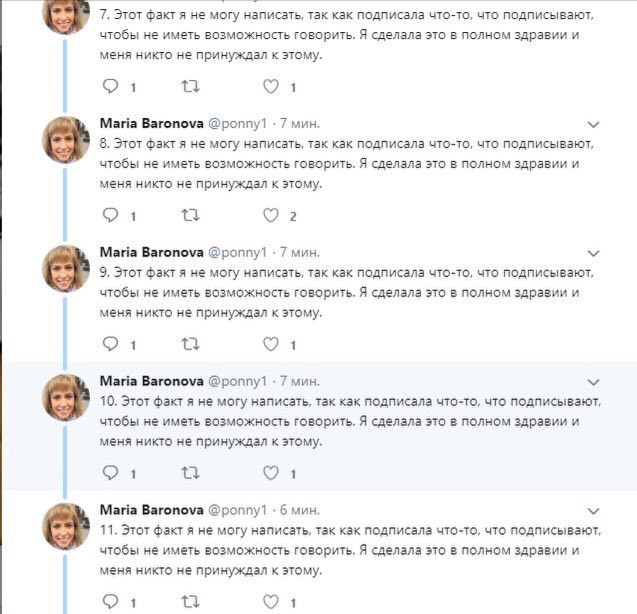Open the 6 мин. timestamp of tweet 11

tap(300, 510)
